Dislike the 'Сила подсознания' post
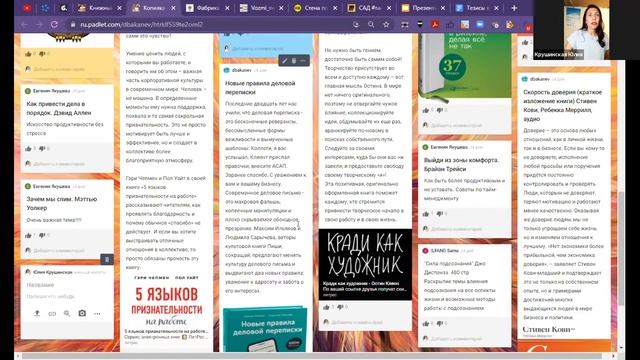The height and width of the screenshot is (360, 640). point(440,323)
